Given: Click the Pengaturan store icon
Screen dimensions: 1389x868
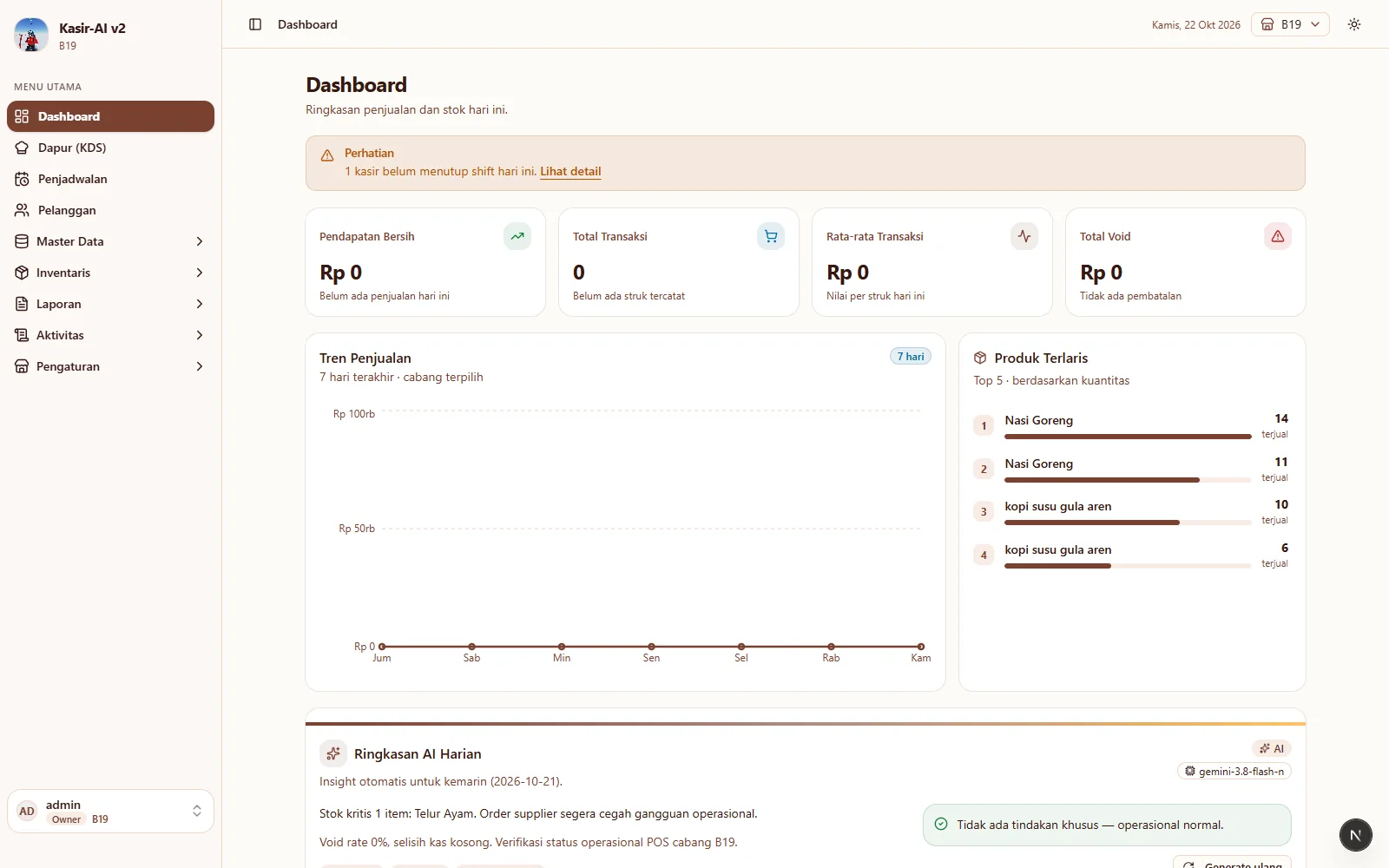Looking at the screenshot, I should pos(22,366).
